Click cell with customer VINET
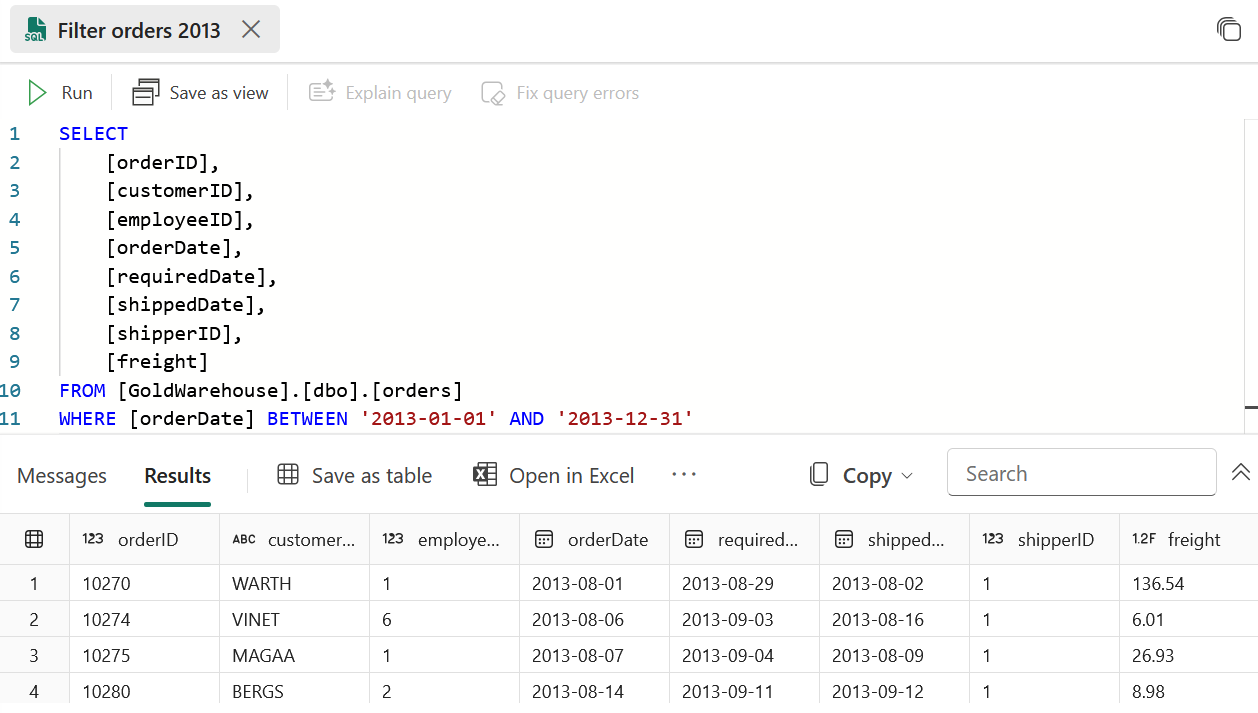Image resolution: width=1258 pixels, height=713 pixels. tap(295, 619)
